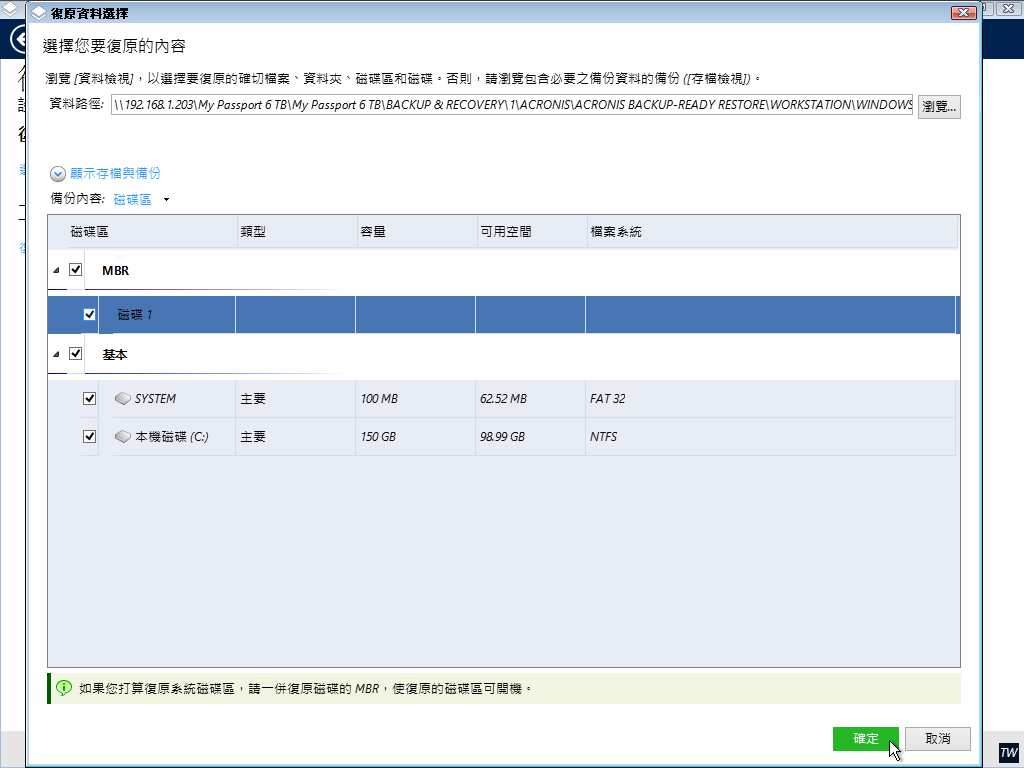Click the chevron icon beside 顯示存檔與備份
The height and width of the screenshot is (768, 1024).
tap(58, 173)
